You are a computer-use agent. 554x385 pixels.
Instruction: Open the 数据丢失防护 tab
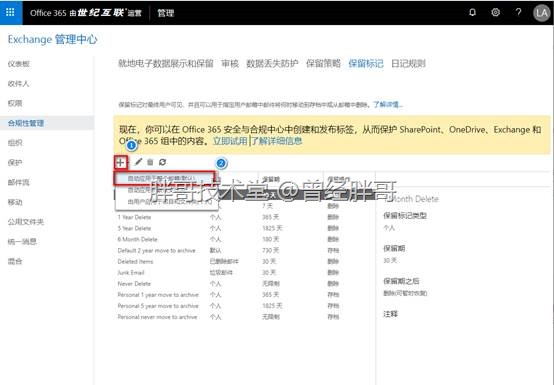(272, 64)
